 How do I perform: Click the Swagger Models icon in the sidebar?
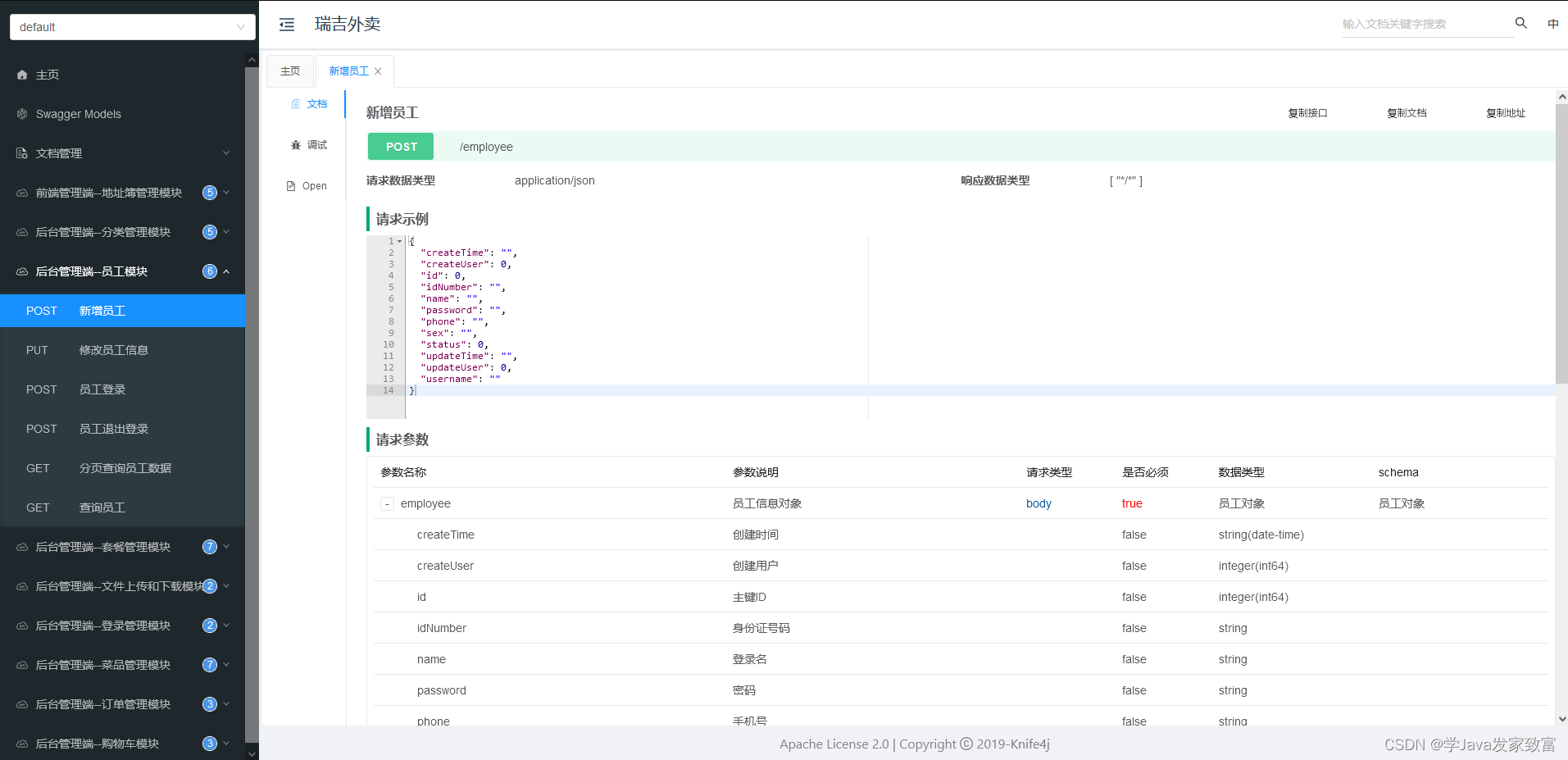tap(22, 114)
